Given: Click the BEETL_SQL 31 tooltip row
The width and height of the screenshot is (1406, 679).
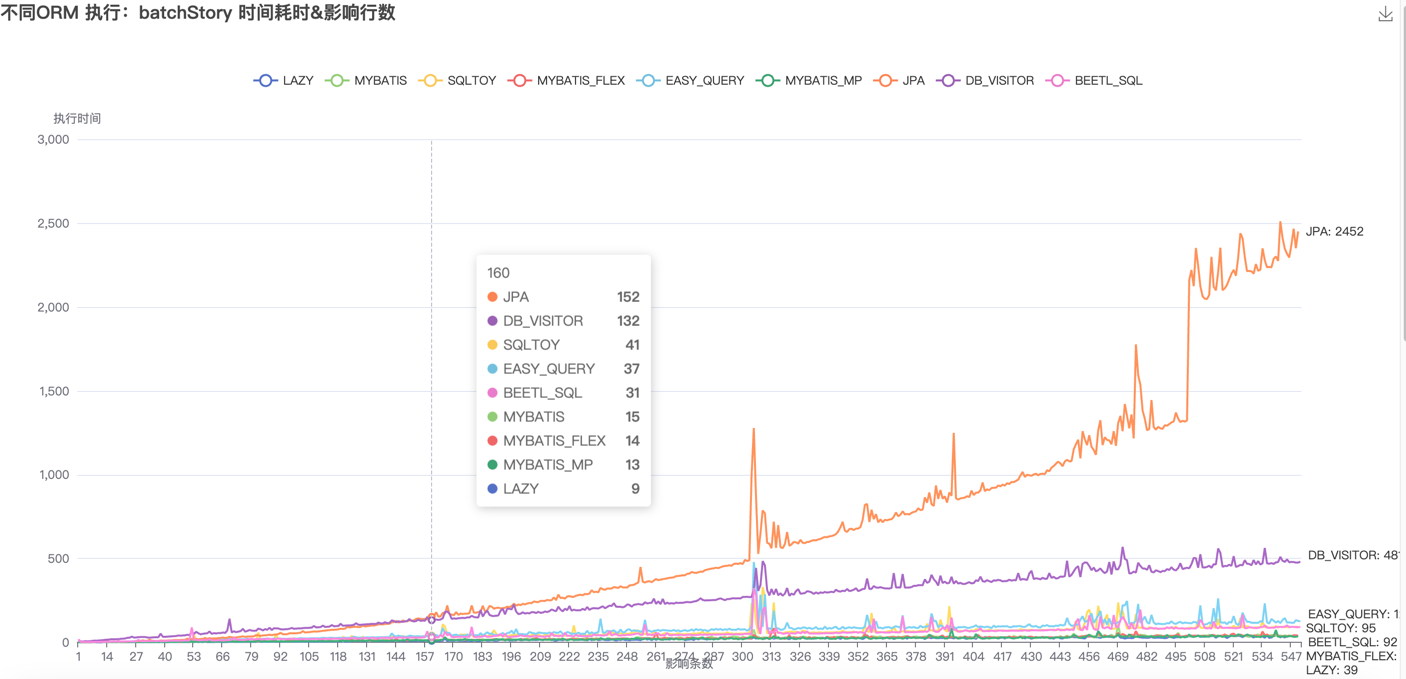Looking at the screenshot, I should [563, 393].
